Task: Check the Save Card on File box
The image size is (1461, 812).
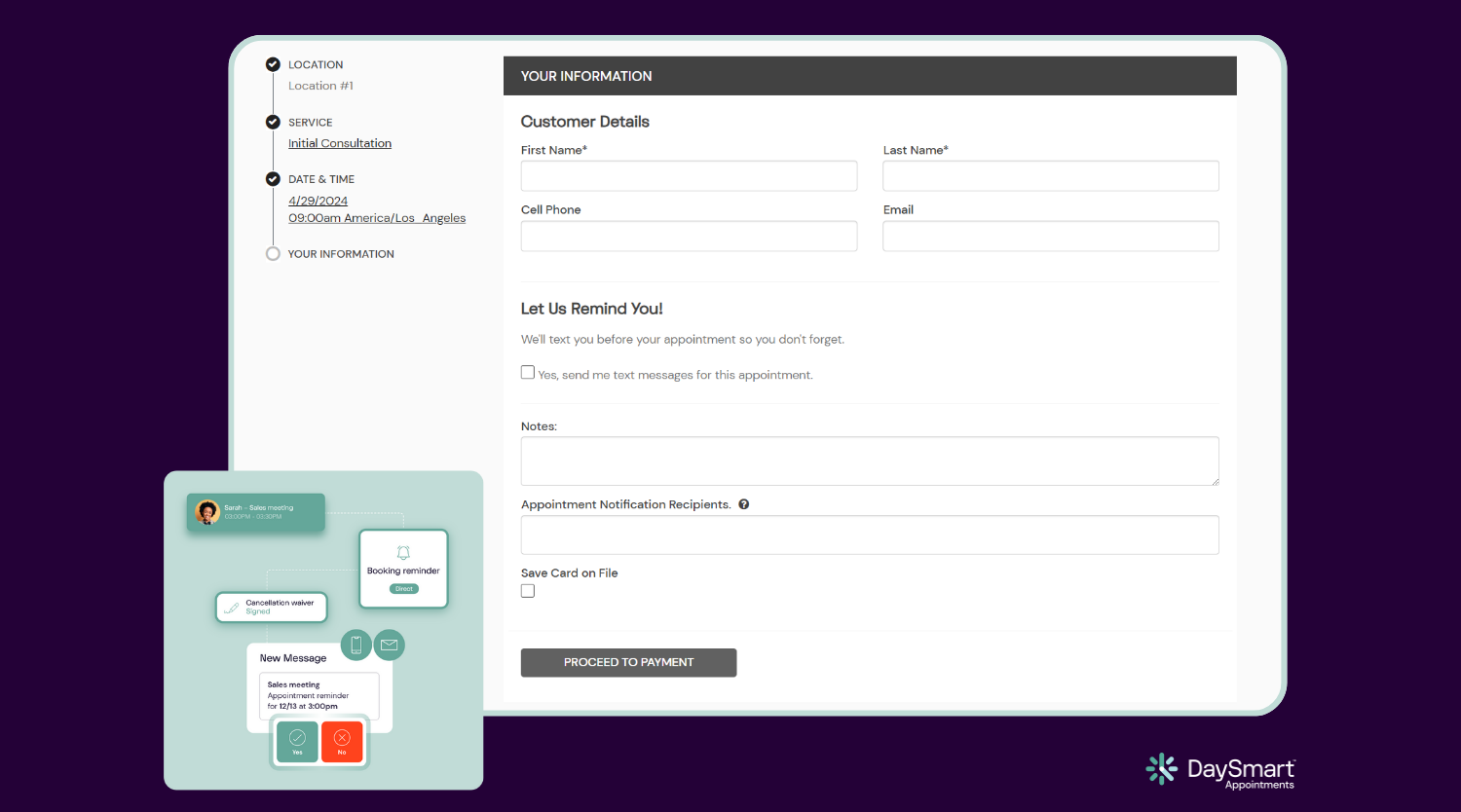Action: [527, 590]
